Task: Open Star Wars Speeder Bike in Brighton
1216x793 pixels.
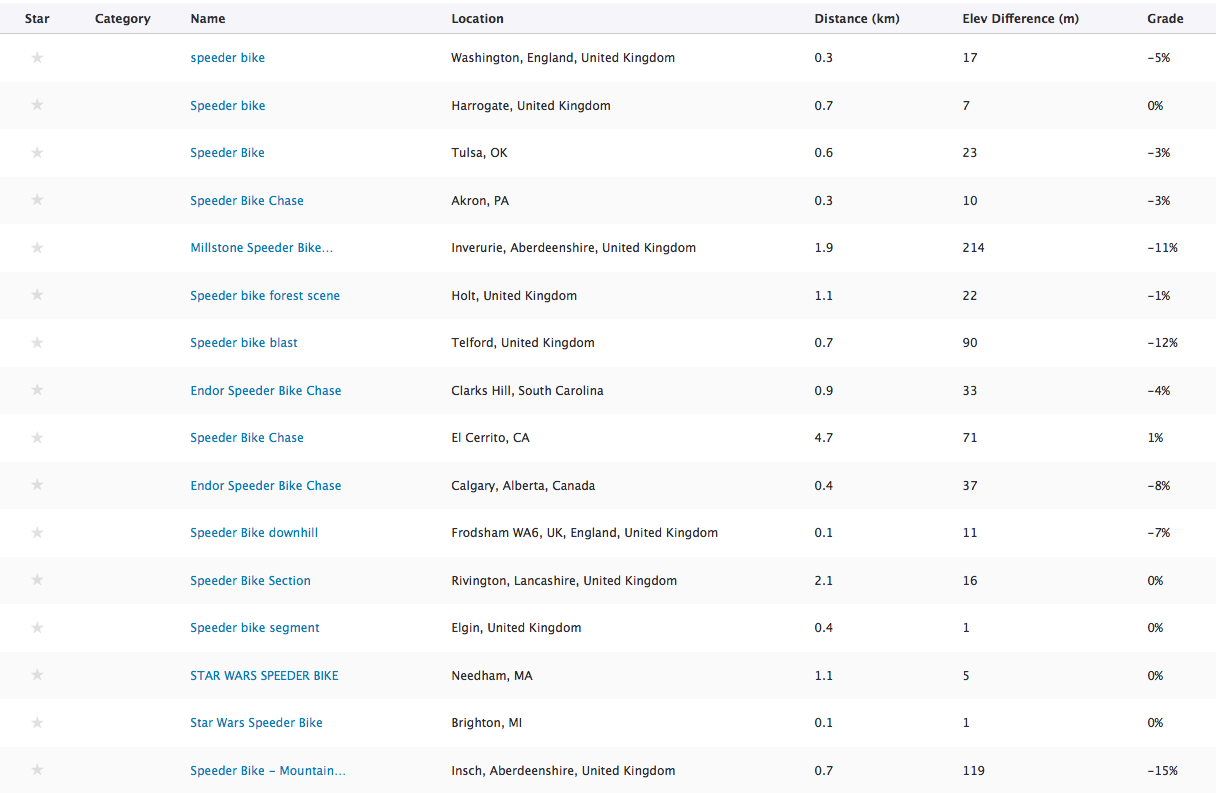Action: [x=256, y=723]
